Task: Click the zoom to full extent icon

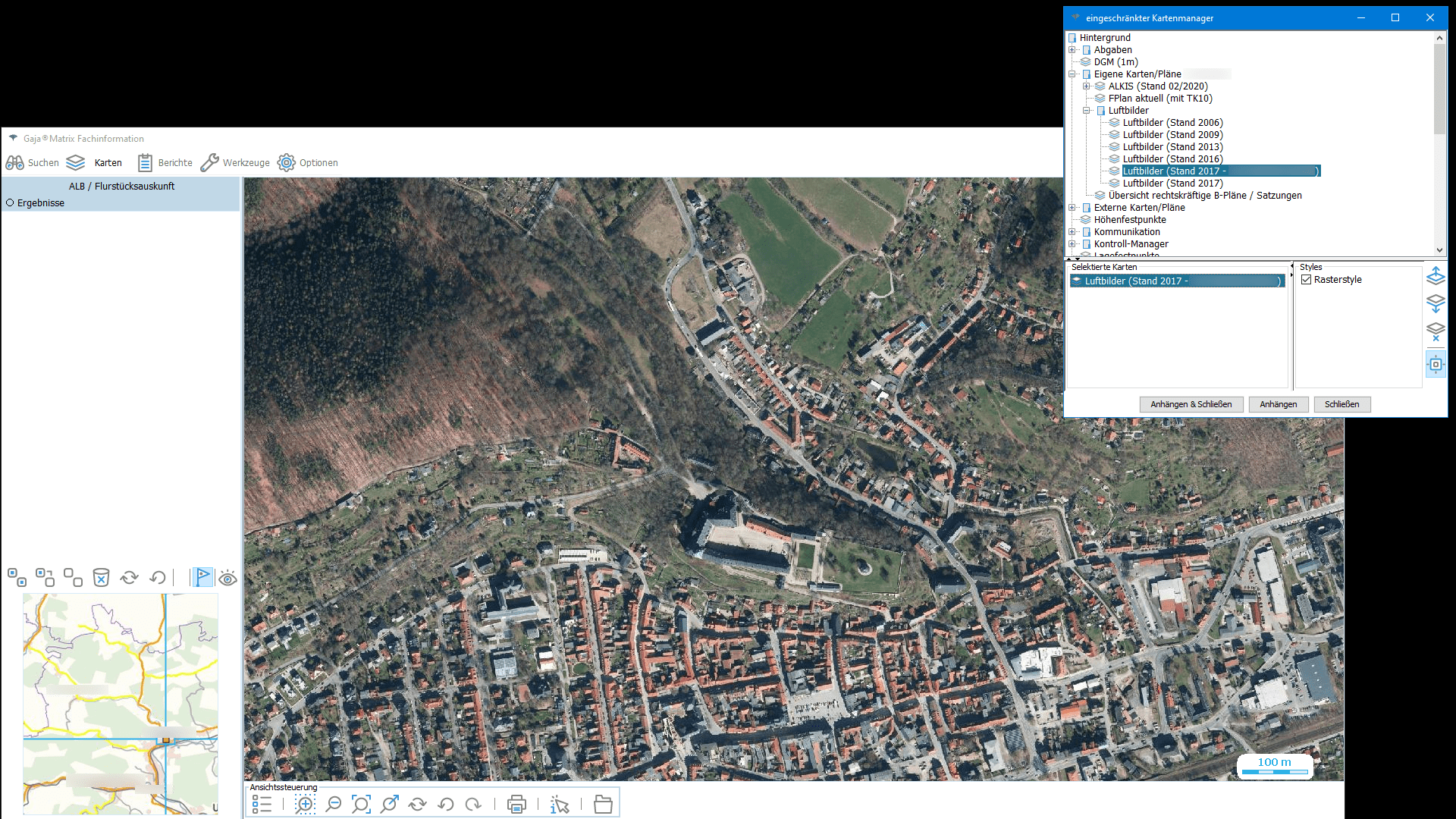Action: tap(361, 805)
